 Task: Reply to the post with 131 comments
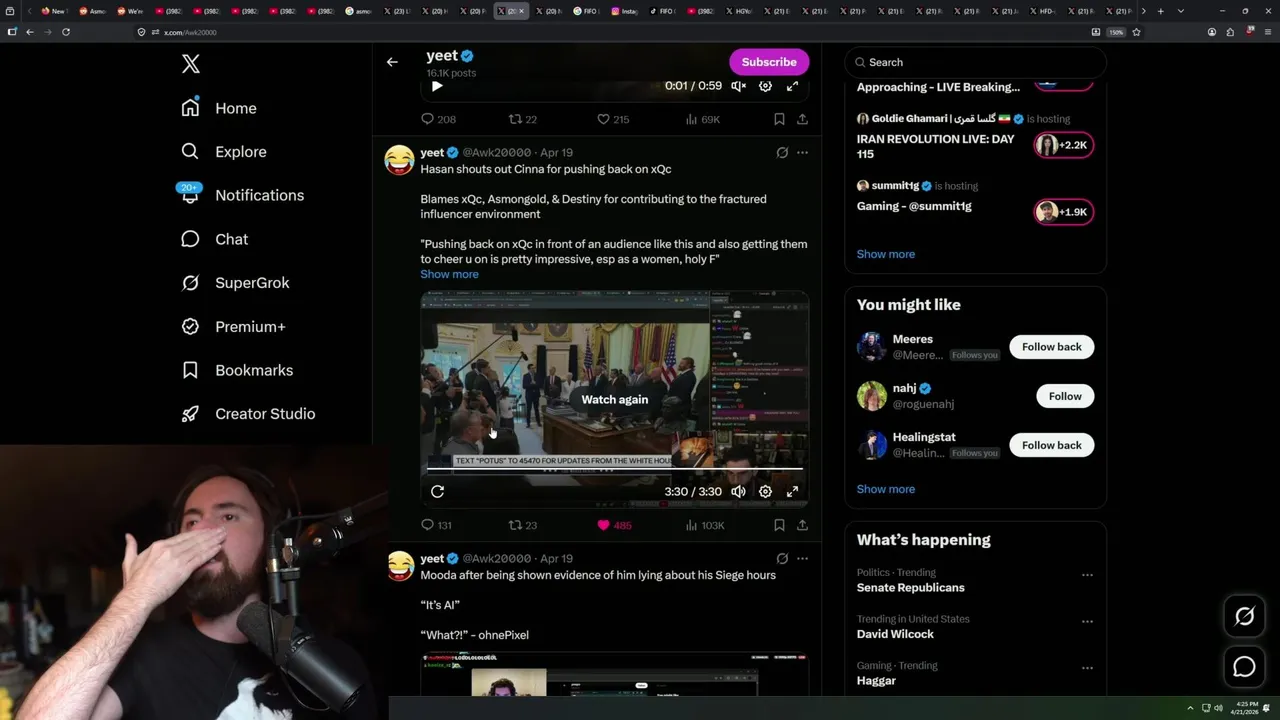[x=437, y=525]
